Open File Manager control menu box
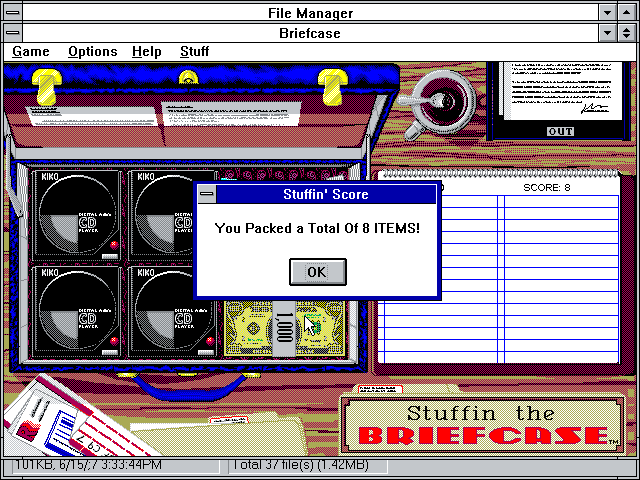This screenshot has width=640, height=480. pyautogui.click(x=13, y=12)
